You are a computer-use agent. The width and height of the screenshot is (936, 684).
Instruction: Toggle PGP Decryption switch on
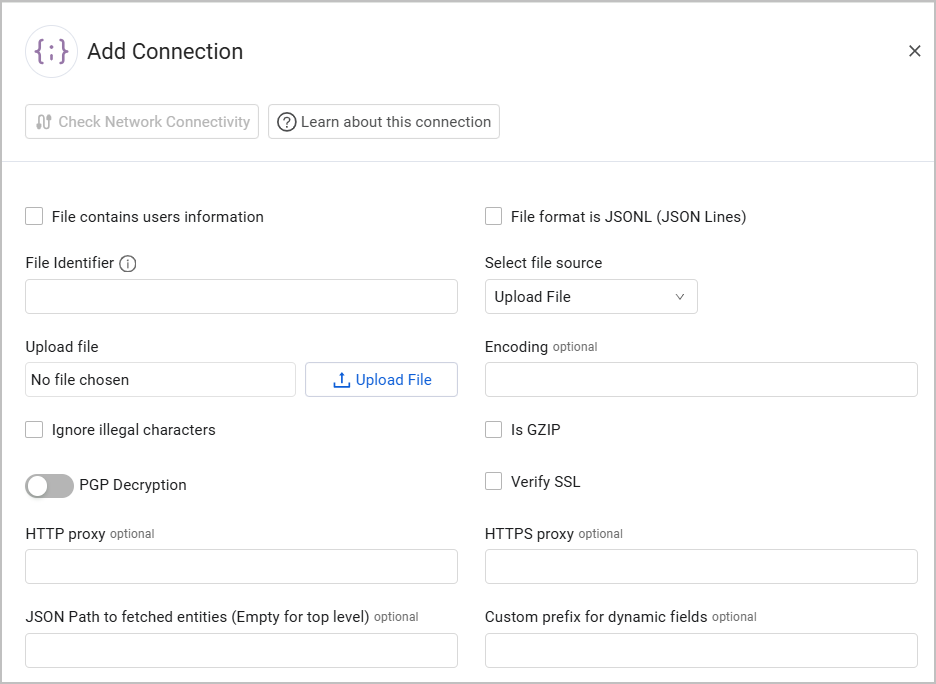[x=50, y=486]
